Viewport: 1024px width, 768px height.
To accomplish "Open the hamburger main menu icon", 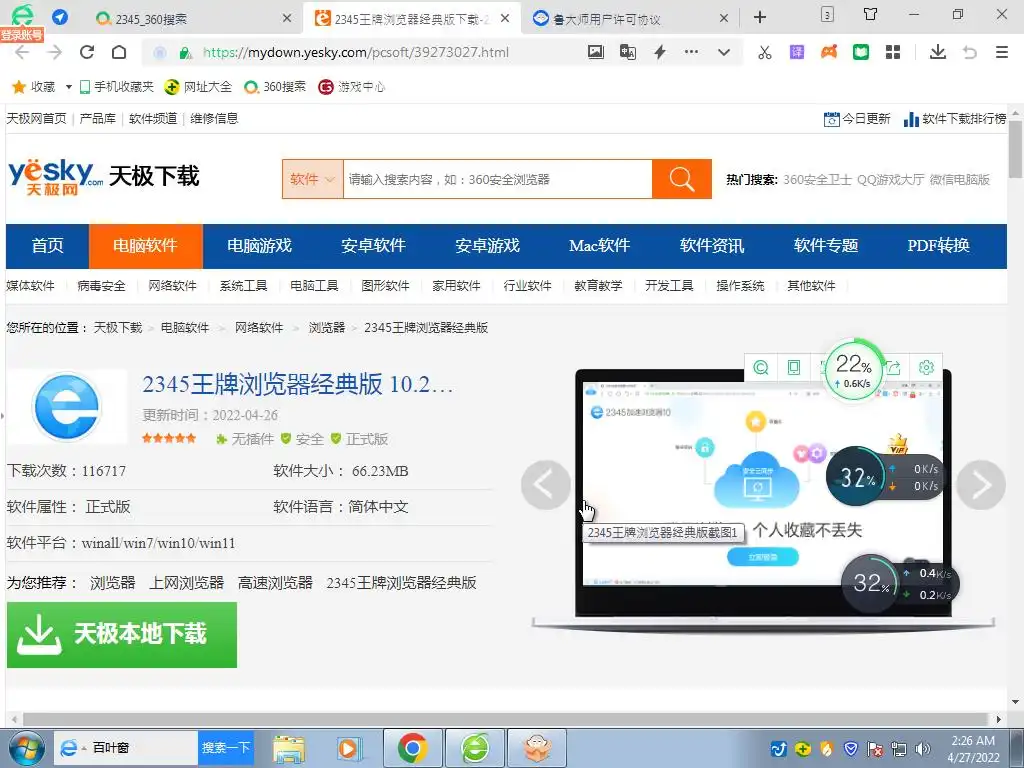I will (1002, 52).
